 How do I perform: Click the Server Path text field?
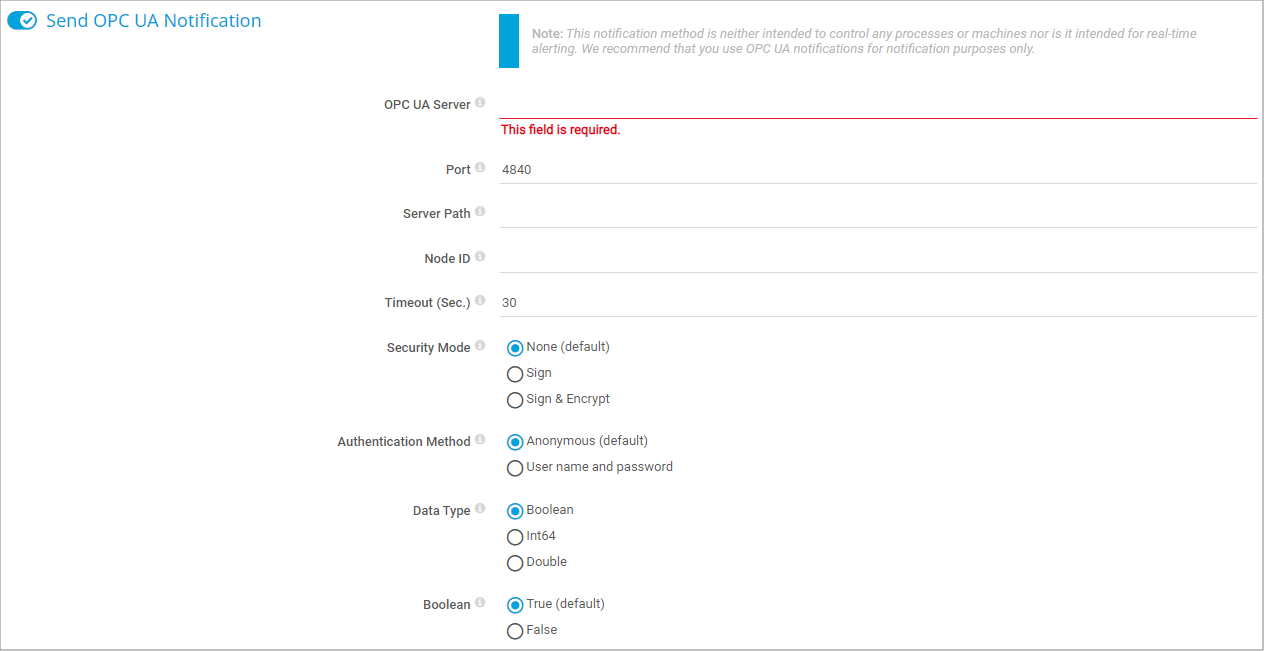tap(878, 214)
